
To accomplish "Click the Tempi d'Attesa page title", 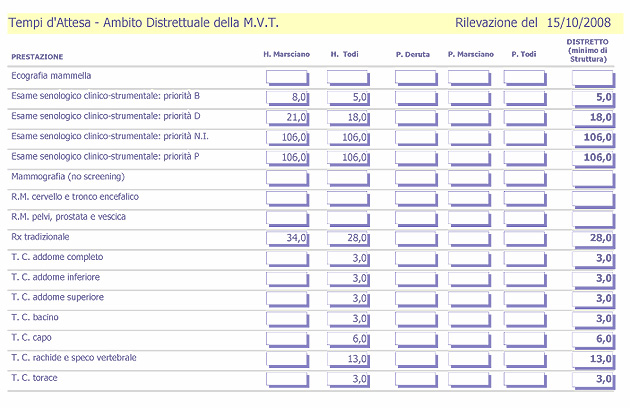I will [143, 21].
